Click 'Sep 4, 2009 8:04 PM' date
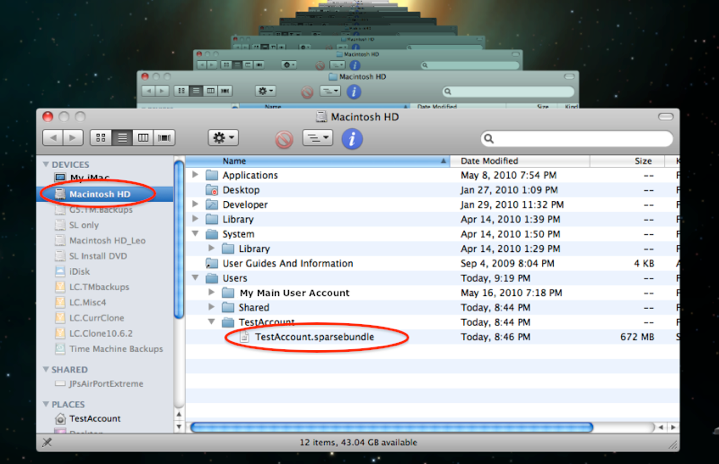 click(x=507, y=264)
